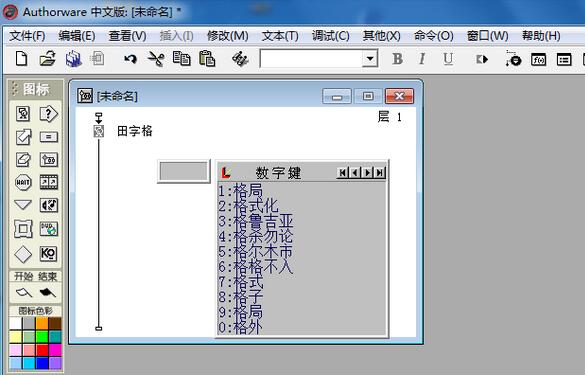Select the Navigate triangle icon
585x375 pixels.
point(23,205)
